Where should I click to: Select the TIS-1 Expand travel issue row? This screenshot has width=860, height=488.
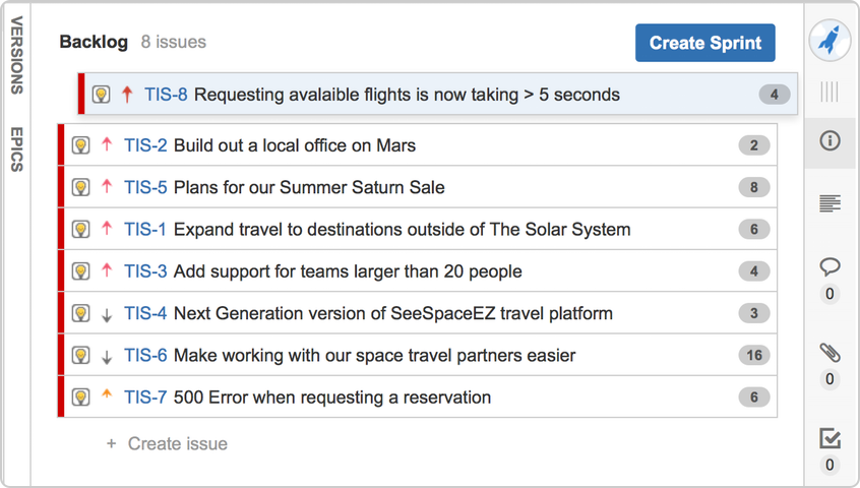point(417,229)
